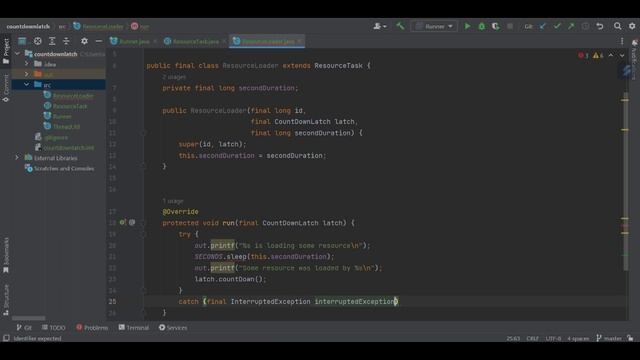Open Services tool window
Screen dimensions: 640x360
point(173,327)
